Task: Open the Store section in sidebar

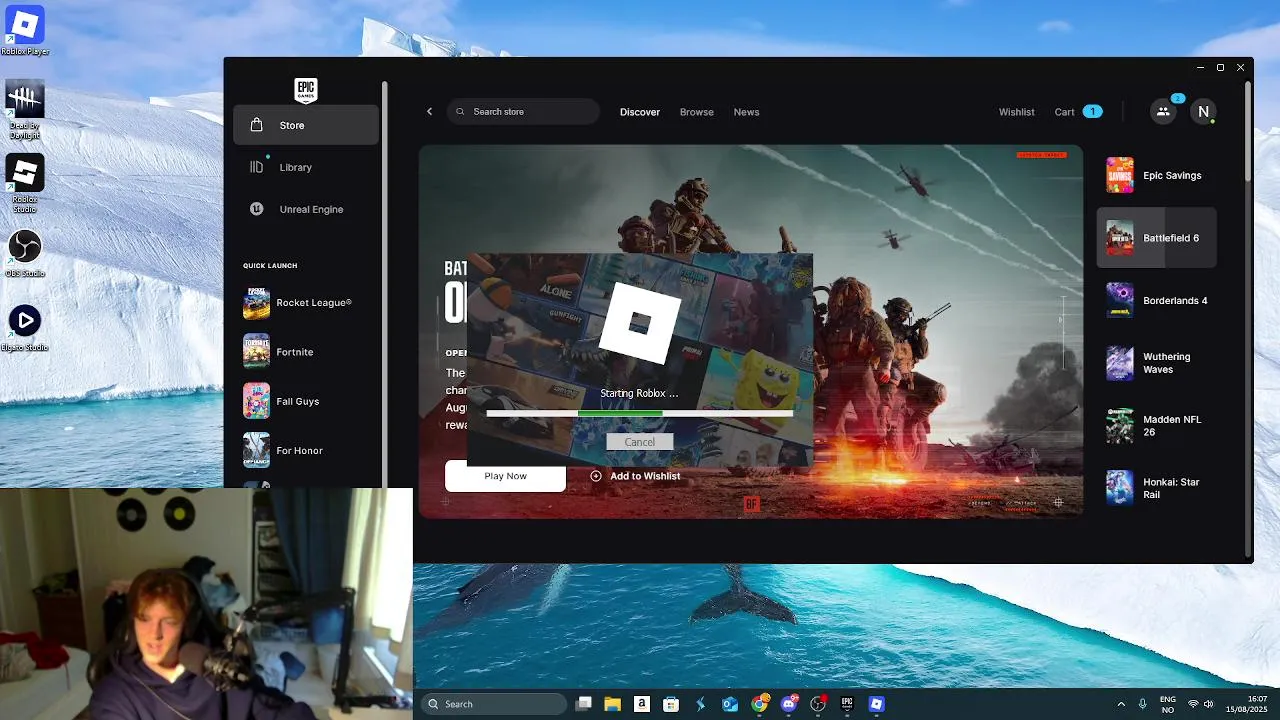Action: 306,125
